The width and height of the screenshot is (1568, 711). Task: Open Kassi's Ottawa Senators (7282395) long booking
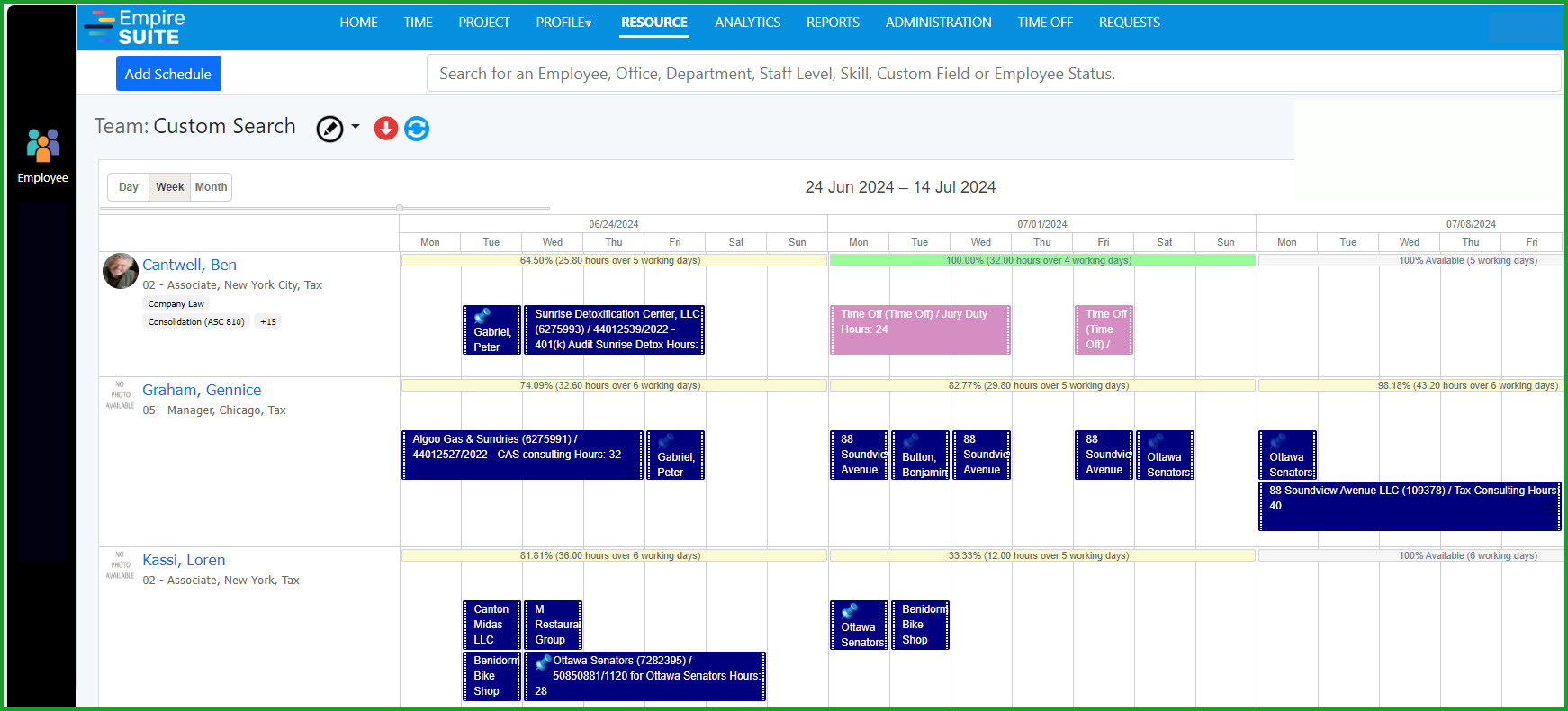tap(645, 676)
